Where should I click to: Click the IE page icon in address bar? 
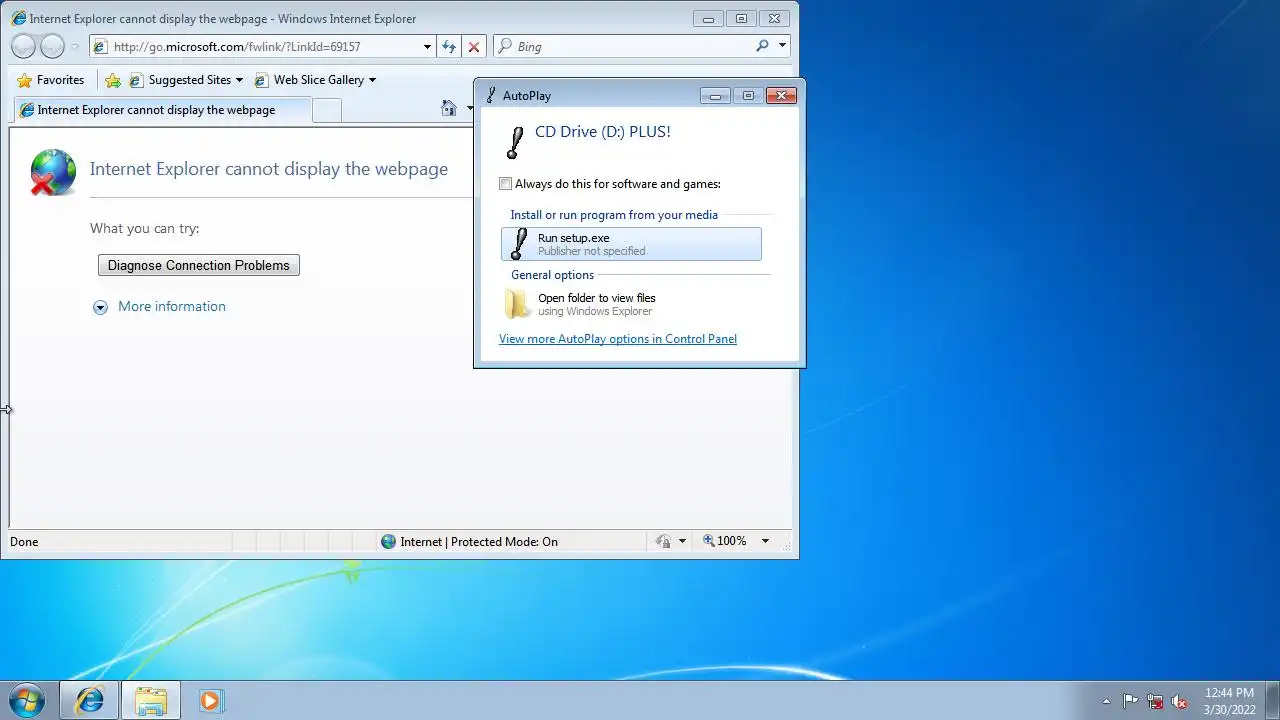coord(100,47)
